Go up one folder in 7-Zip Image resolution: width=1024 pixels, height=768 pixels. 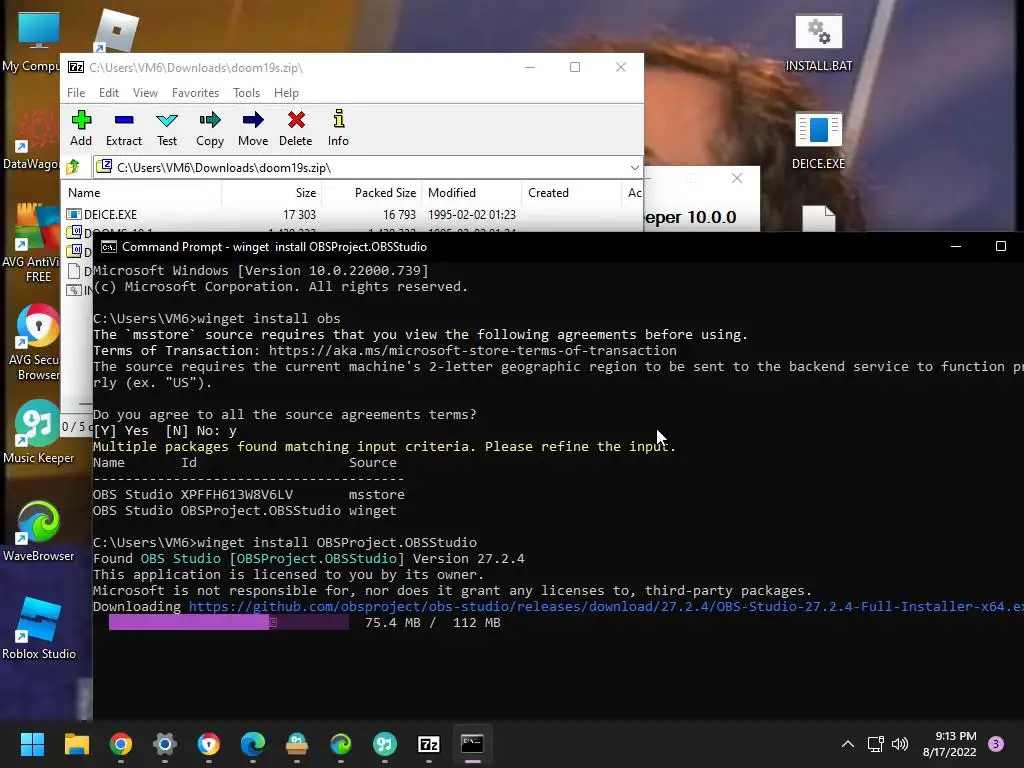(73, 167)
